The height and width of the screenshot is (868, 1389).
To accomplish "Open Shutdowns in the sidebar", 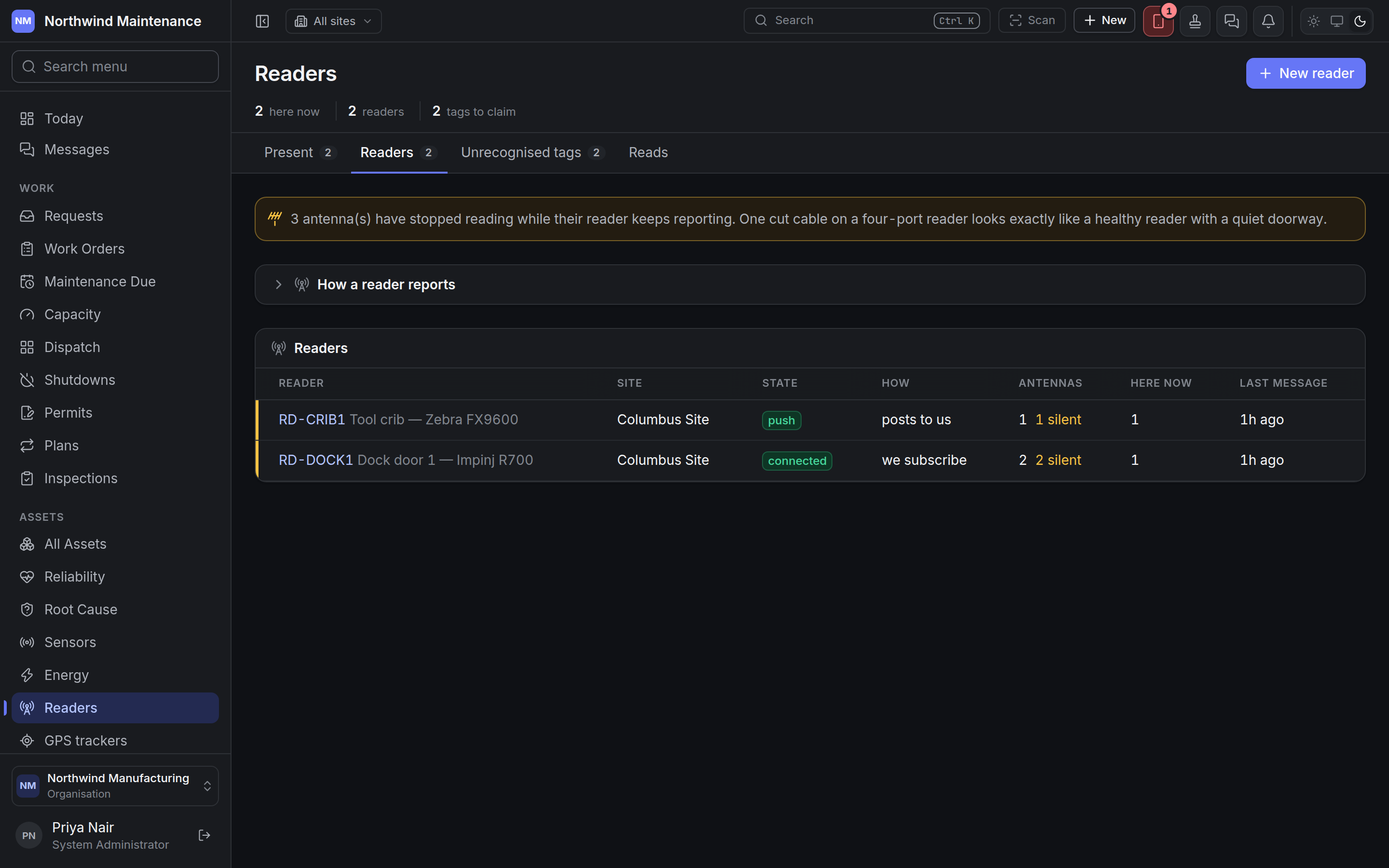I will click(x=115, y=380).
